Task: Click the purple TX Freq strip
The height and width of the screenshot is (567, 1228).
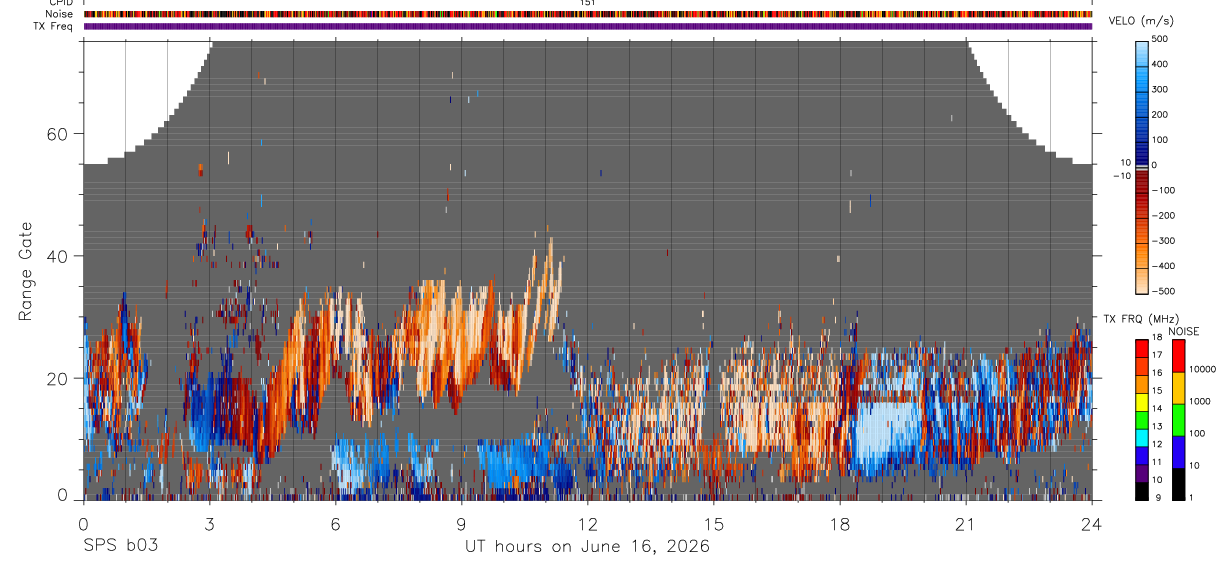Action: point(588,26)
